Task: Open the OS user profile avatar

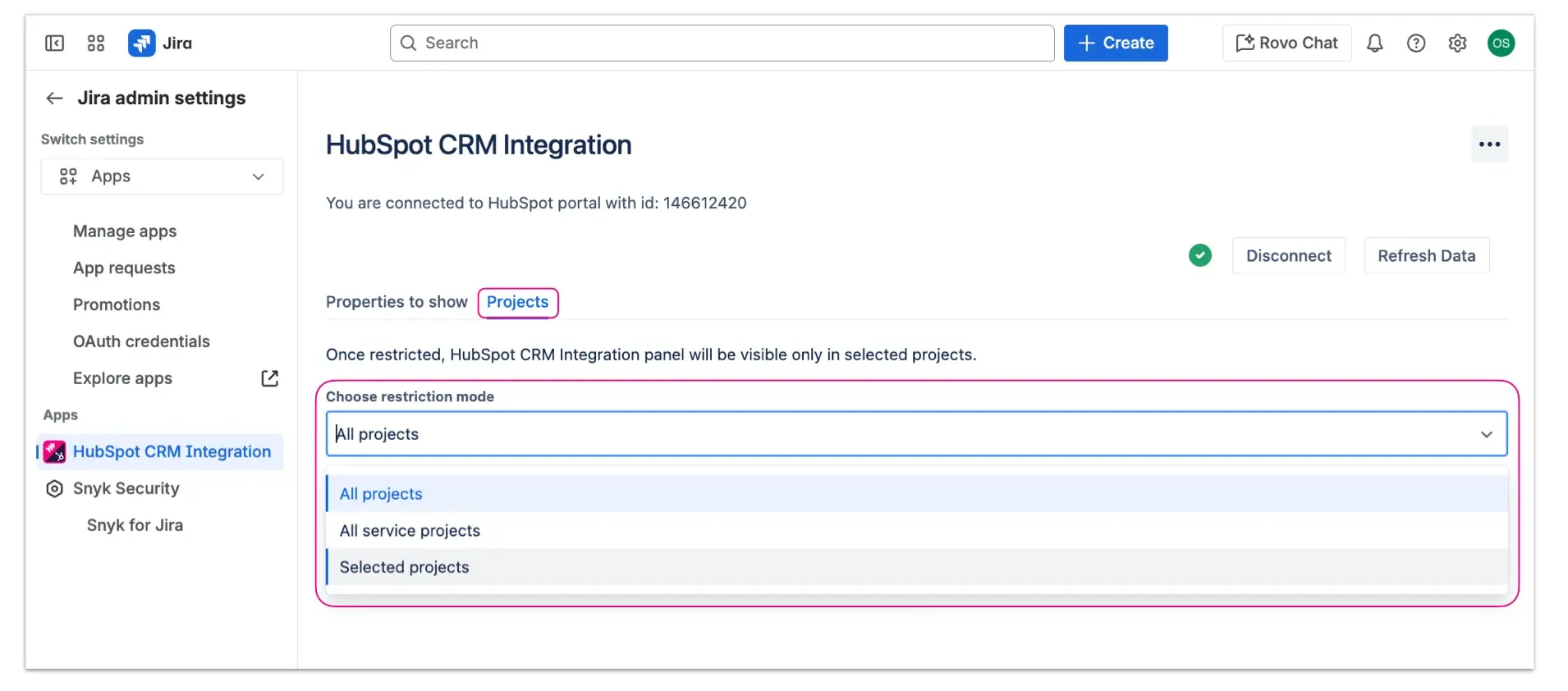Action: [x=1501, y=43]
